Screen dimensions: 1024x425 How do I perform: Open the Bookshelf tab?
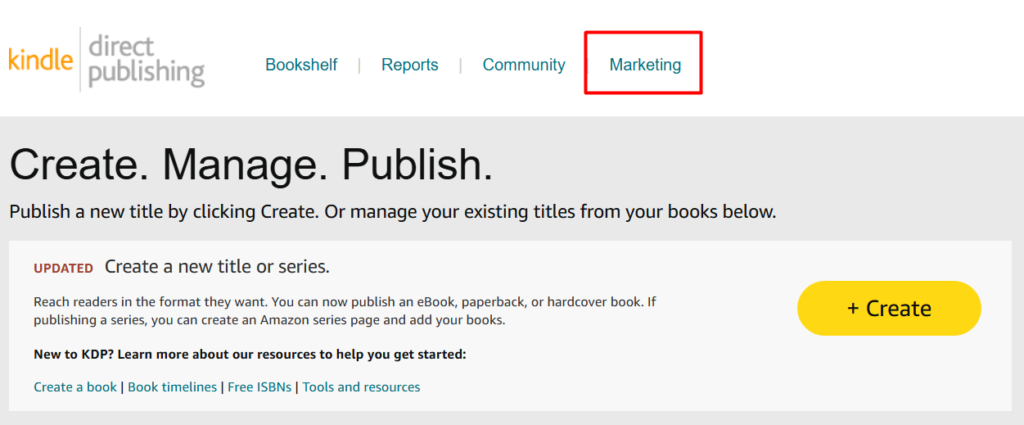click(x=301, y=65)
